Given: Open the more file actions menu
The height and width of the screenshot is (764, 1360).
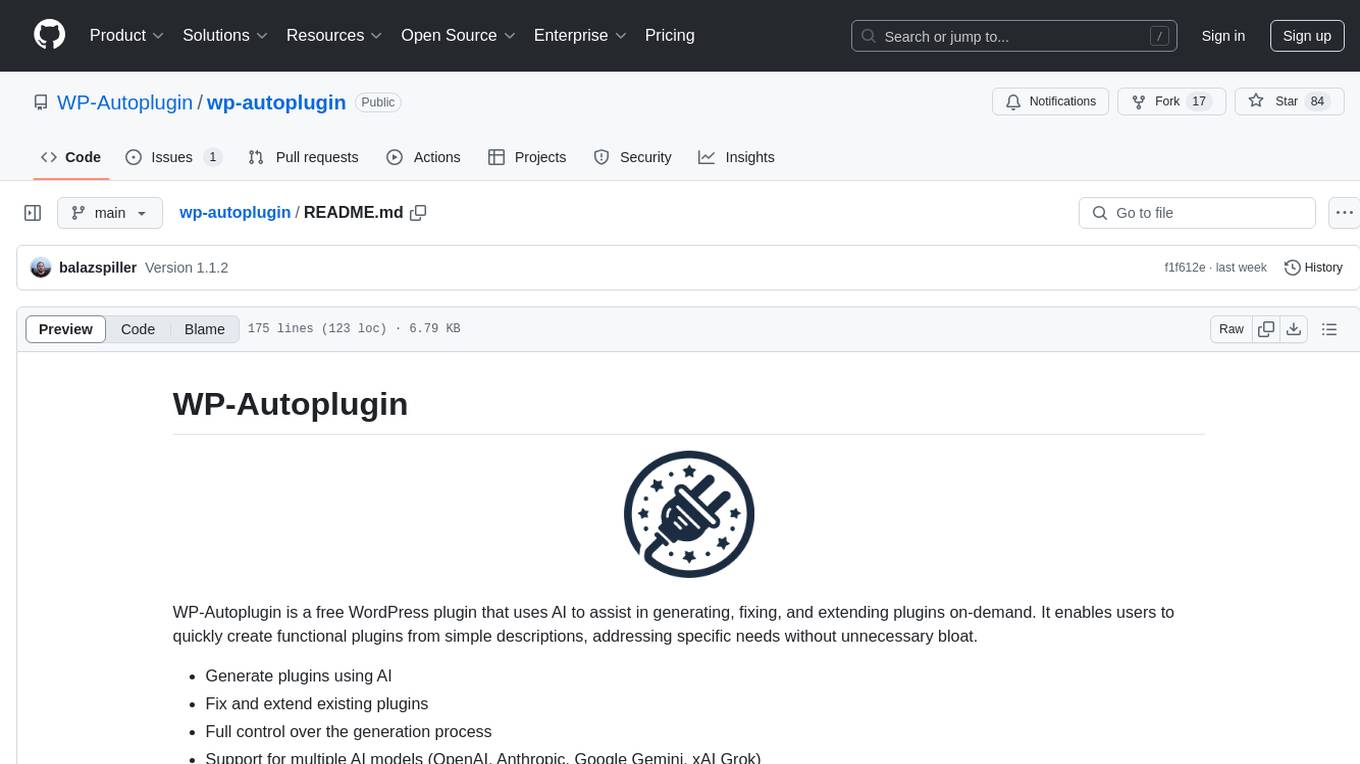Looking at the screenshot, I should pos(1344,213).
